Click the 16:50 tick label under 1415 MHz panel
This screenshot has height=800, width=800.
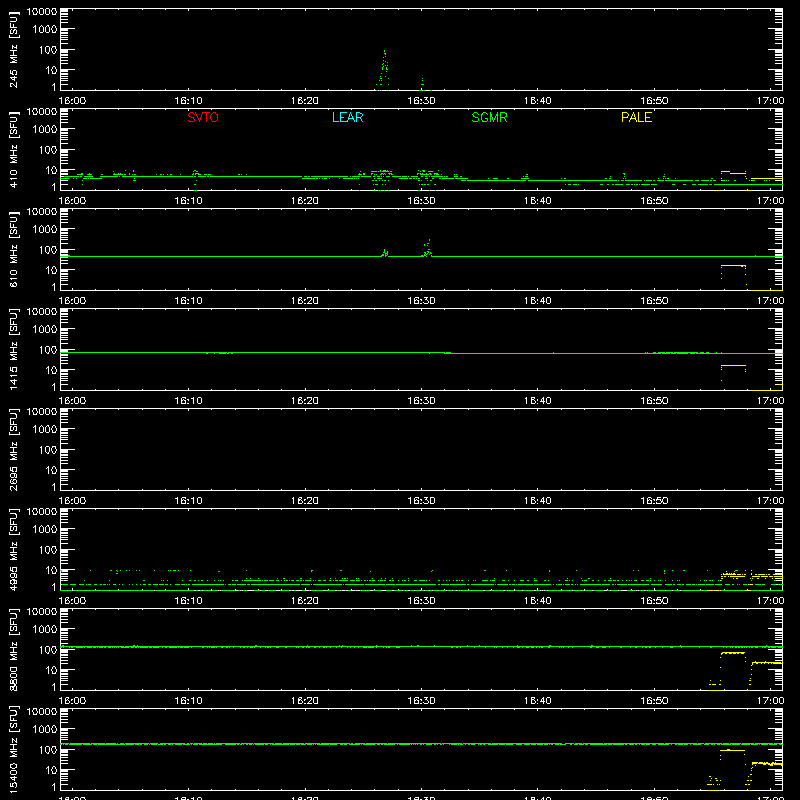(x=654, y=401)
